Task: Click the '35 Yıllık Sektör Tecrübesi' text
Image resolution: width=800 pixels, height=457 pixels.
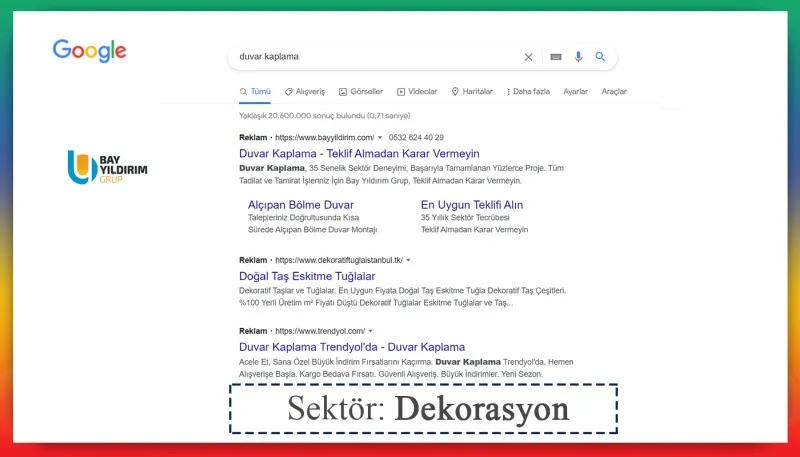Action: tap(465, 217)
